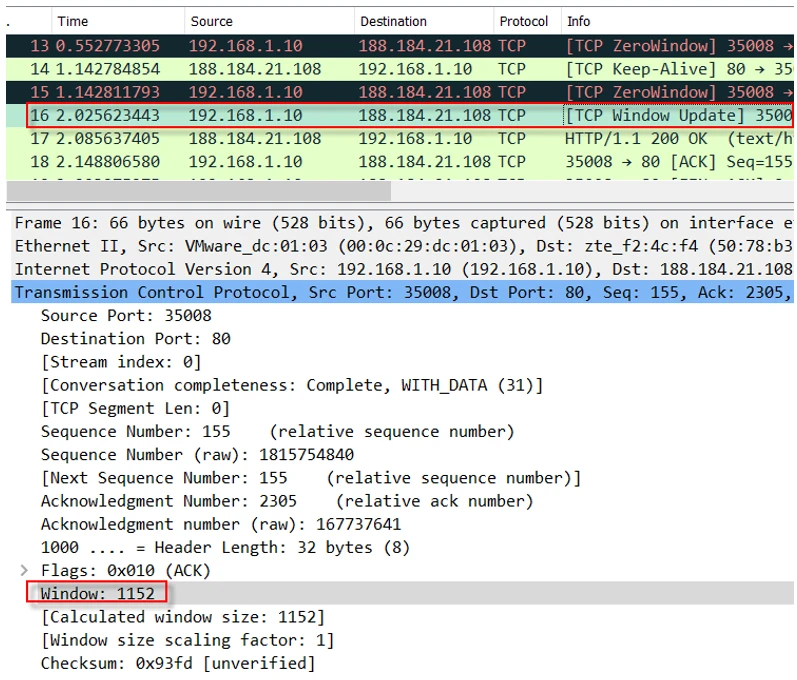Select packet 15 TCP ZeroWindow row

pyautogui.click(x=400, y=92)
